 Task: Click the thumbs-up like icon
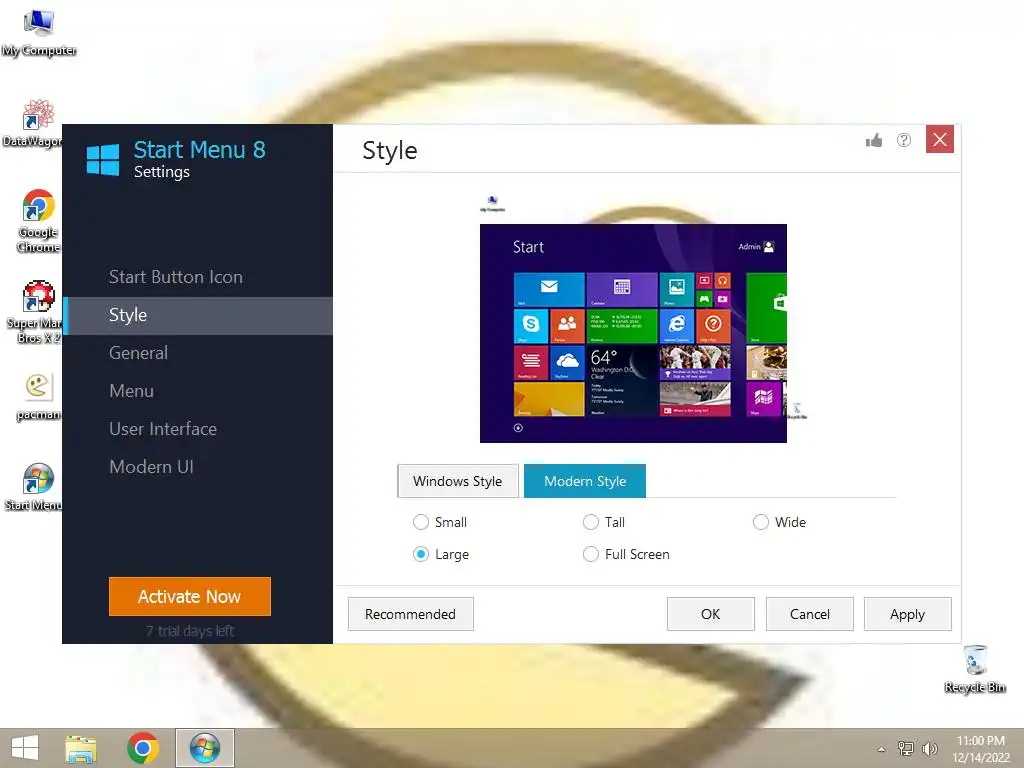pos(874,140)
